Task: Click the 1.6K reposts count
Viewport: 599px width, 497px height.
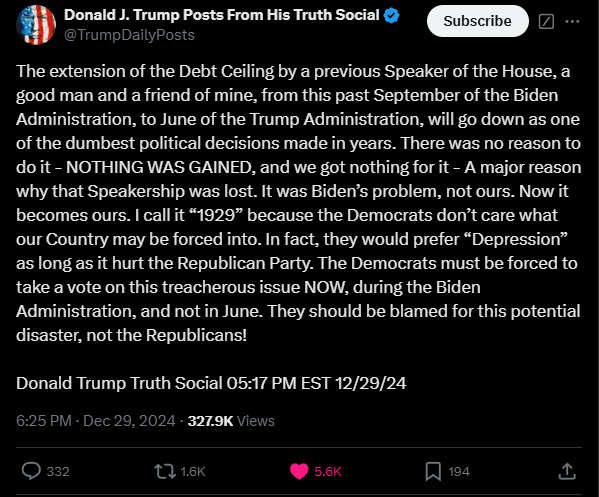Action: pyautogui.click(x=193, y=471)
